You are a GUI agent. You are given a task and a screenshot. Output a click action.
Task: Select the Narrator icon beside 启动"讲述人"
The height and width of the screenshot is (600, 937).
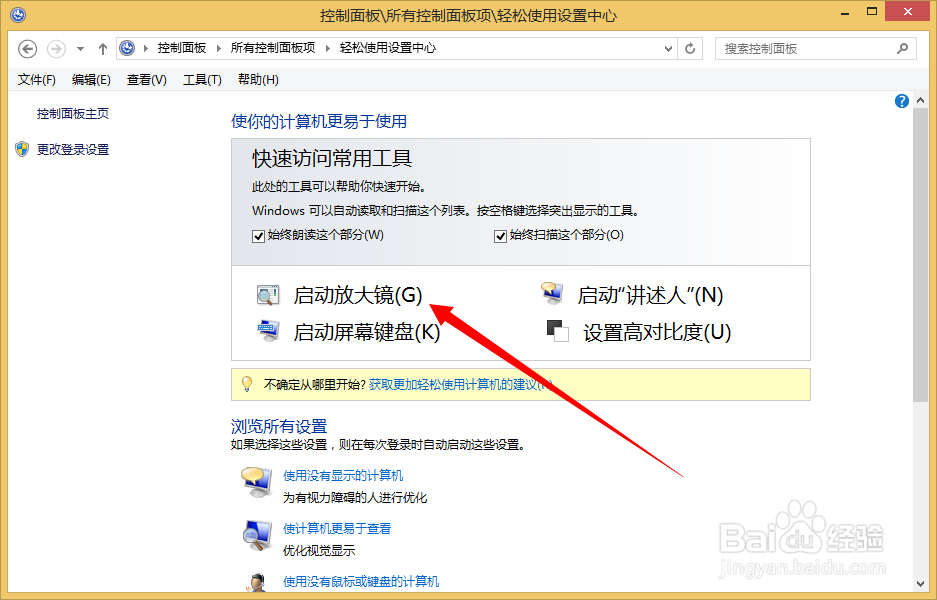pos(552,293)
